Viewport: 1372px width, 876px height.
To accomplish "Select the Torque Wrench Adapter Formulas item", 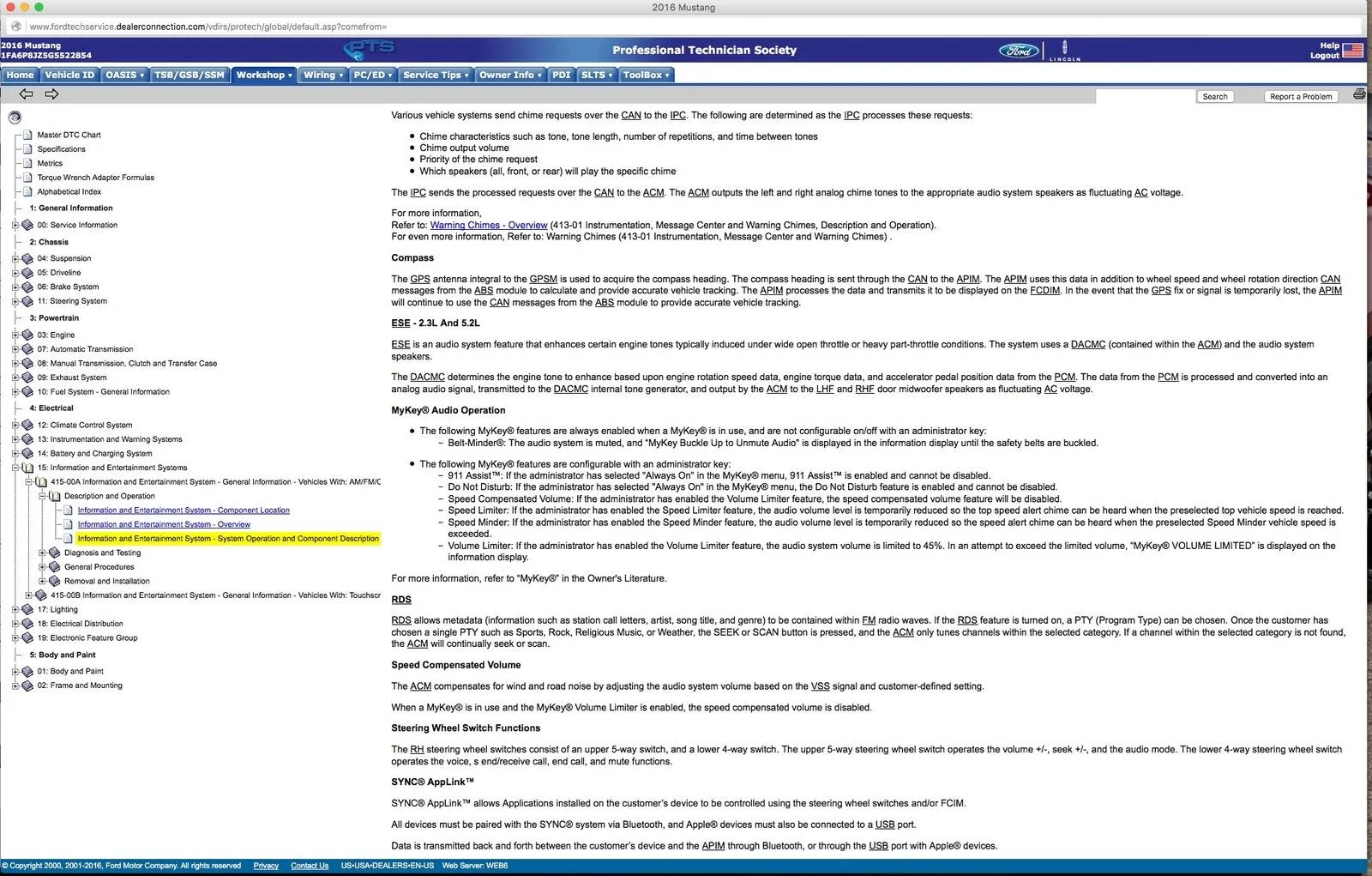I will pyautogui.click(x=95, y=178).
